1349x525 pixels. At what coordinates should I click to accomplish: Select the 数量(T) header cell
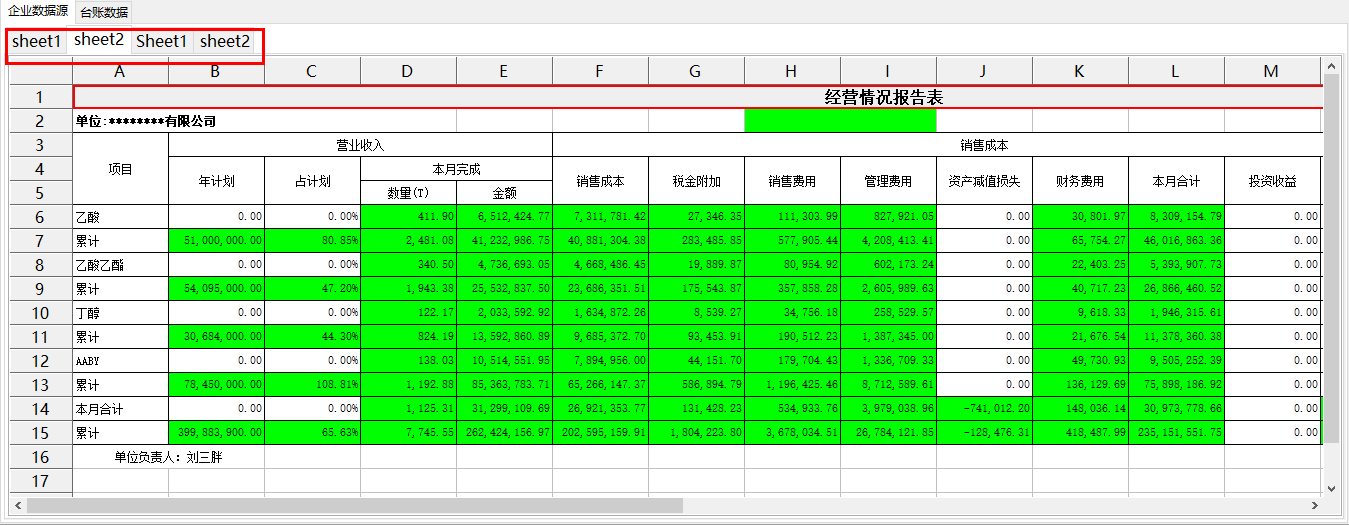408,193
